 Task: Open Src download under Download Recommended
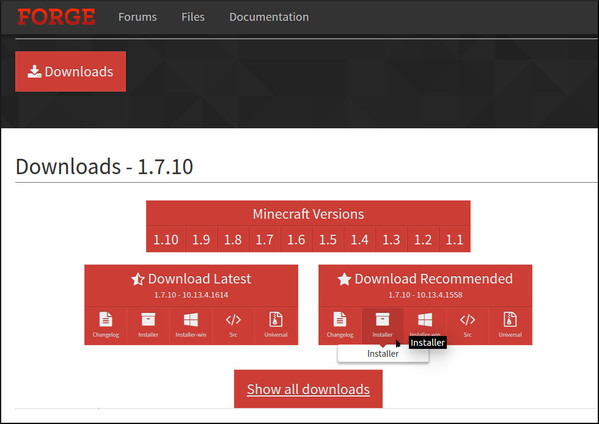(468, 325)
